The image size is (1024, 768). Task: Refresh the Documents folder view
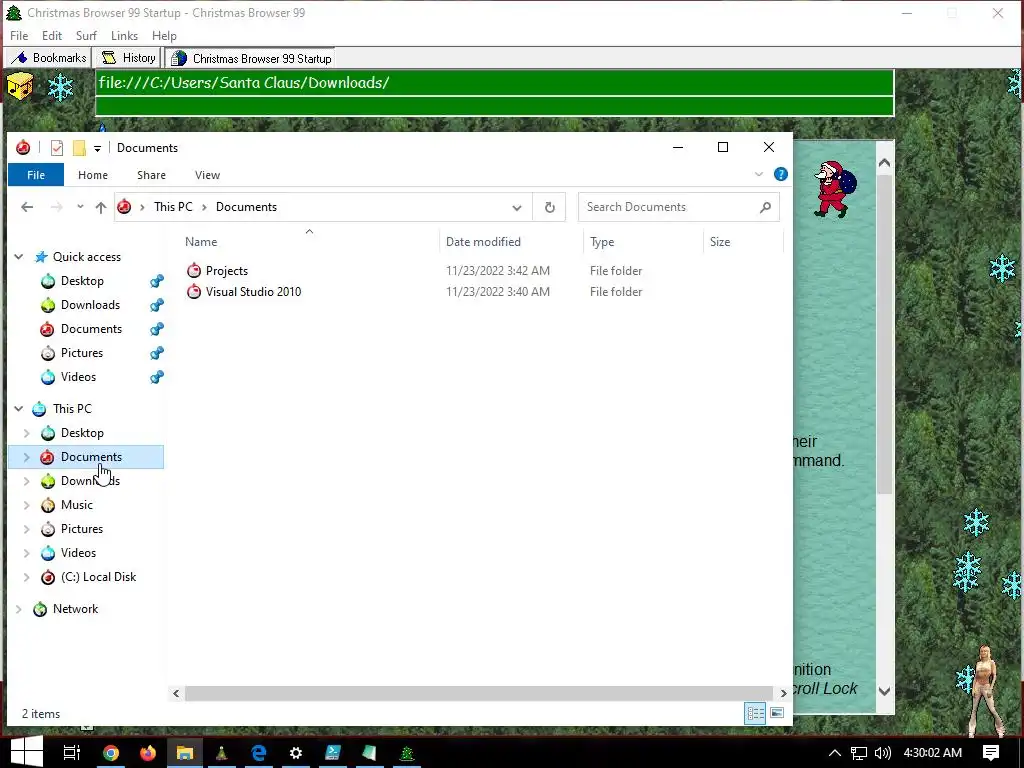549,207
